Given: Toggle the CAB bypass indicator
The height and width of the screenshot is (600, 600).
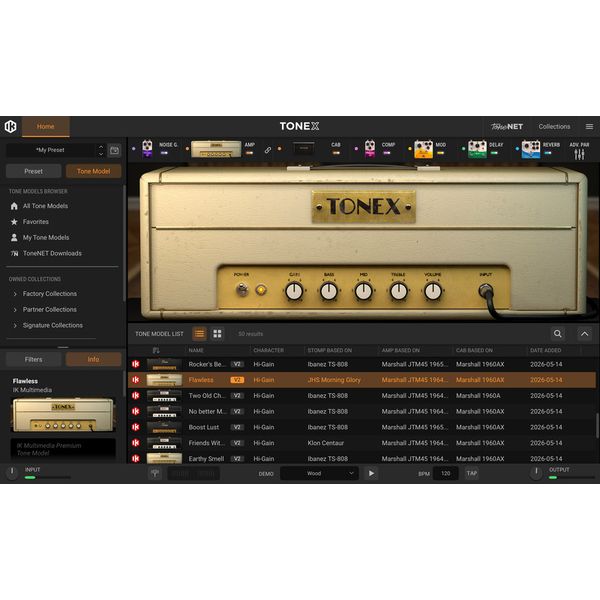Looking at the screenshot, I should click(x=336, y=153).
